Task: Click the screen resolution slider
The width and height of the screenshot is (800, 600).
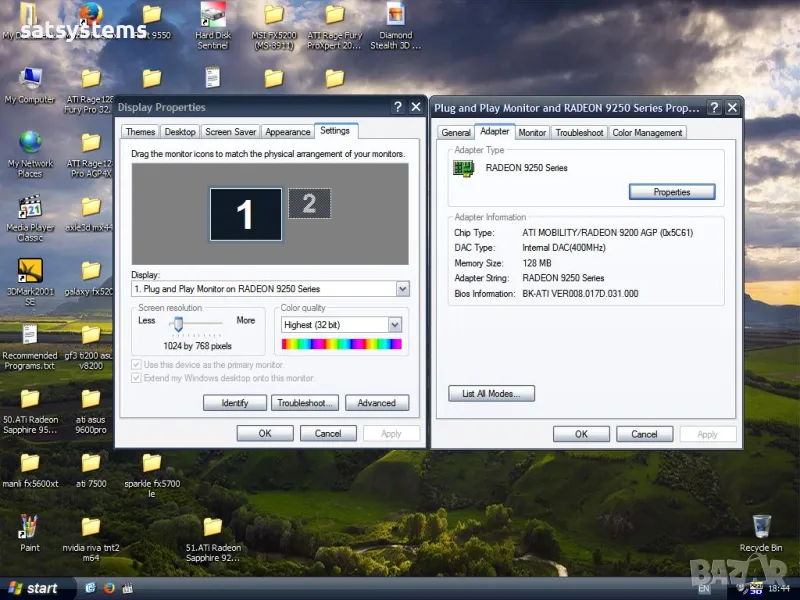Action: point(178,323)
